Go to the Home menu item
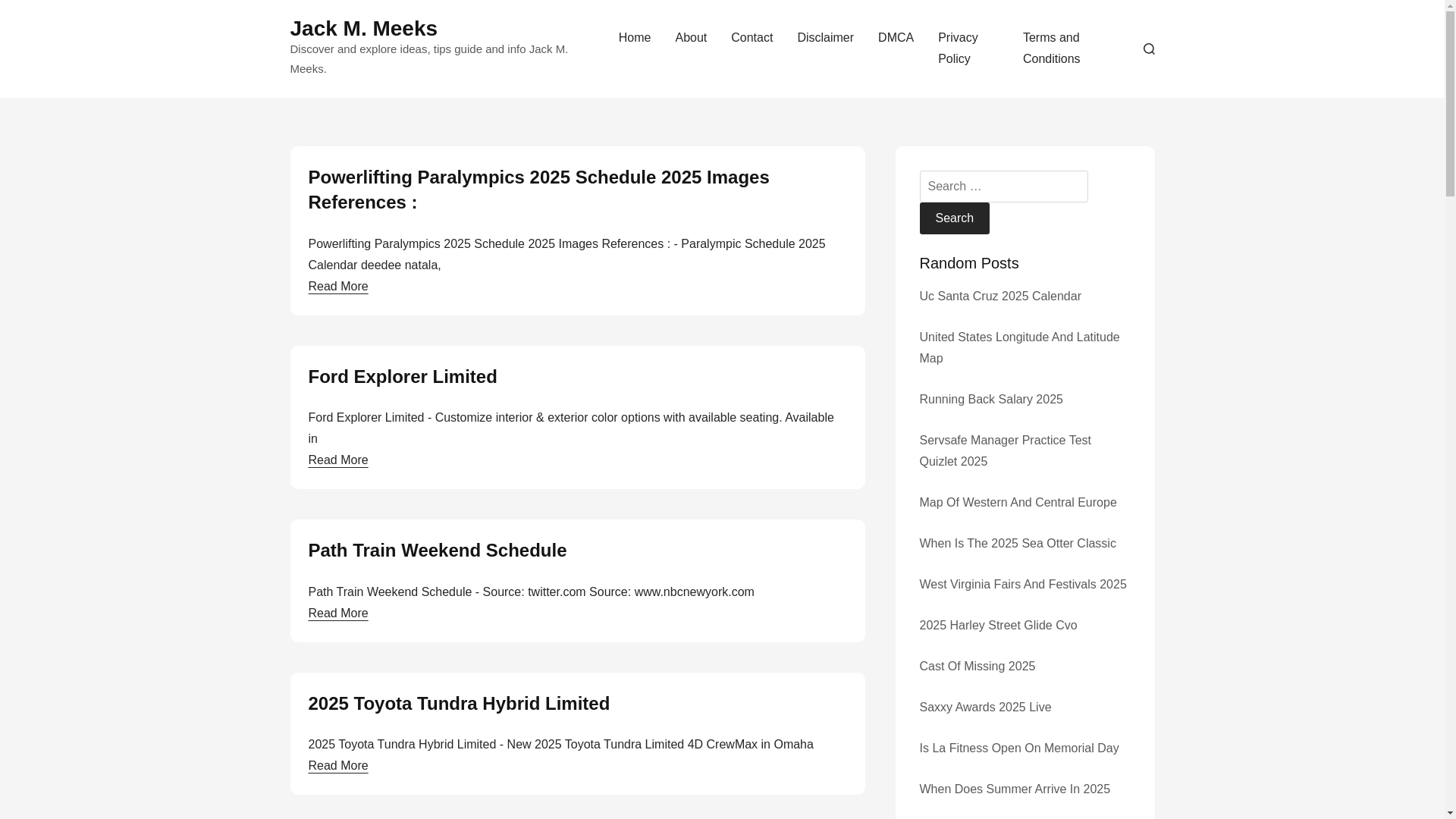Image resolution: width=1456 pixels, height=819 pixels. click(634, 38)
